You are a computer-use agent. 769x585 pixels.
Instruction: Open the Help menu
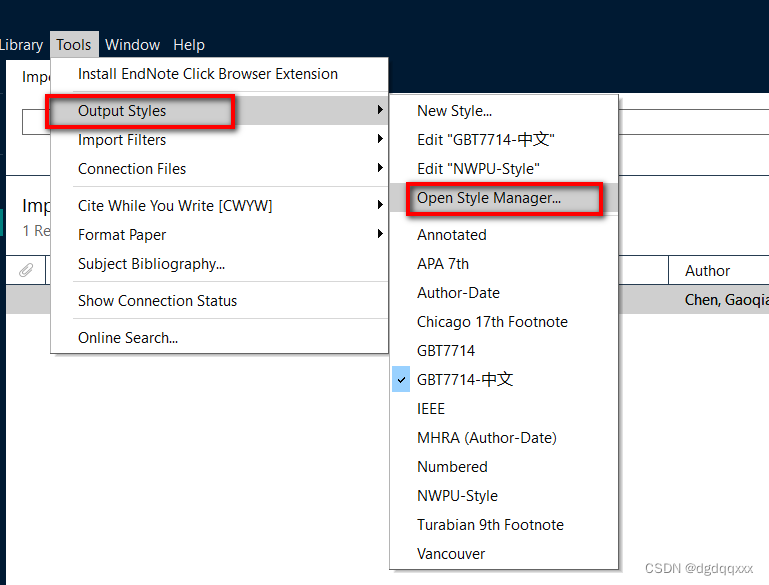(x=189, y=45)
